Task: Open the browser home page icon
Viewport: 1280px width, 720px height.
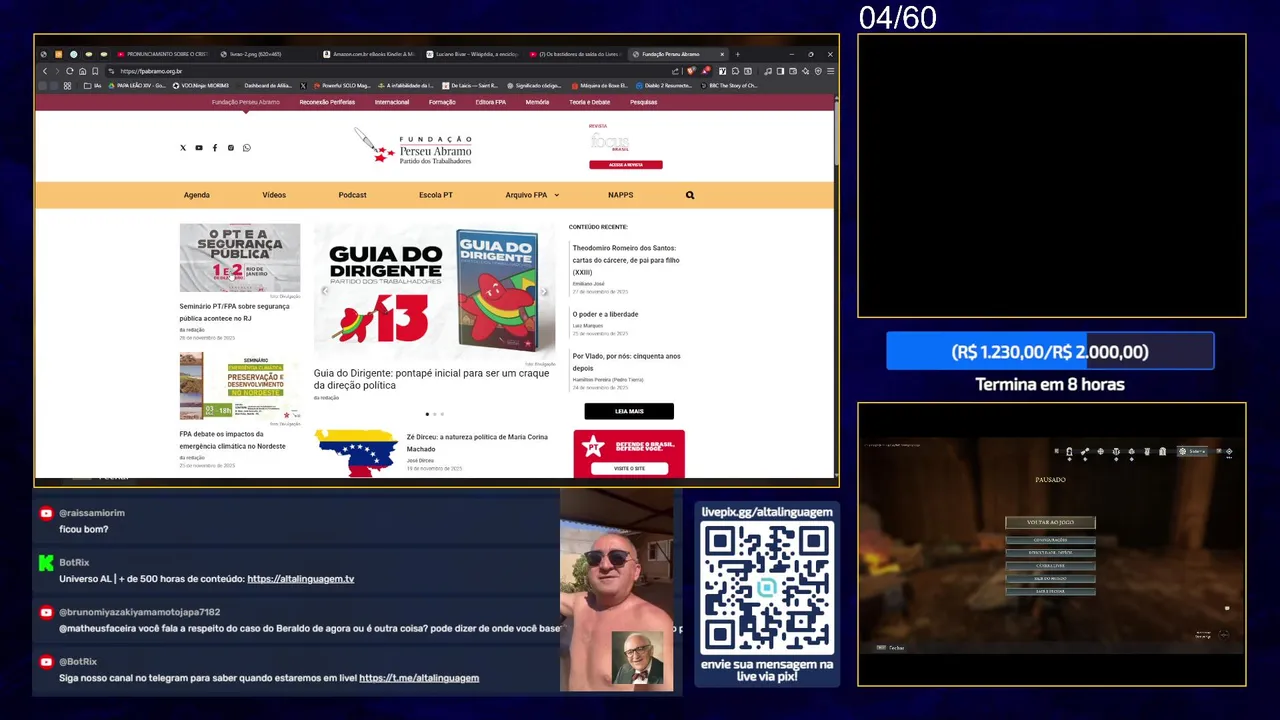Action: point(83,71)
